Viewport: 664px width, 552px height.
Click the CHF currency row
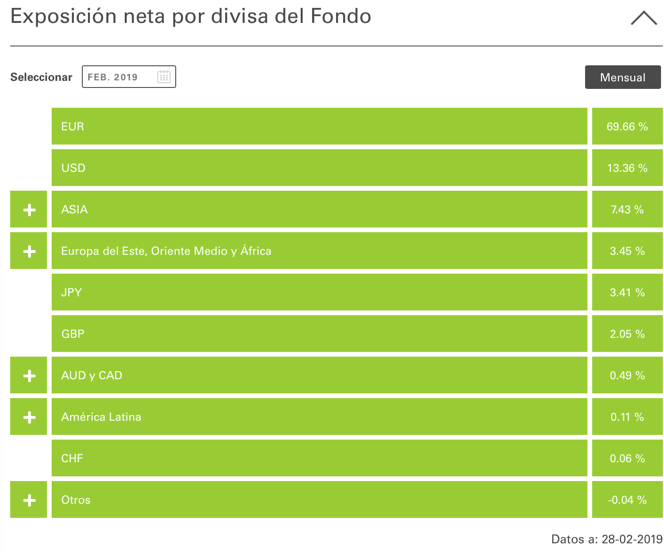coord(319,459)
